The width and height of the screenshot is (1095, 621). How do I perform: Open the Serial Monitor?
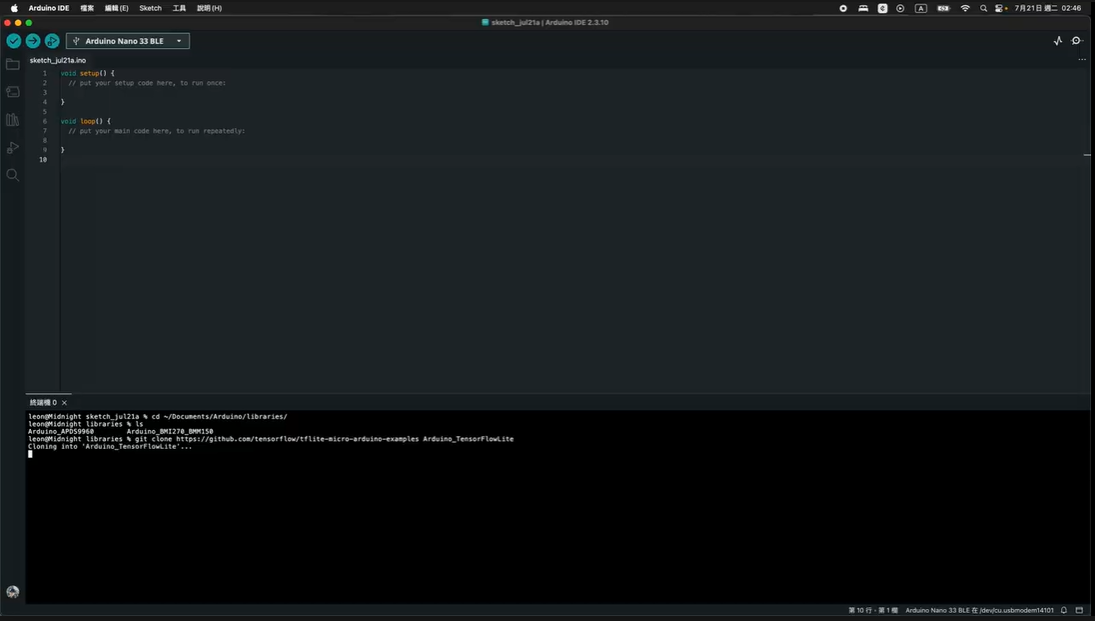coord(1078,41)
